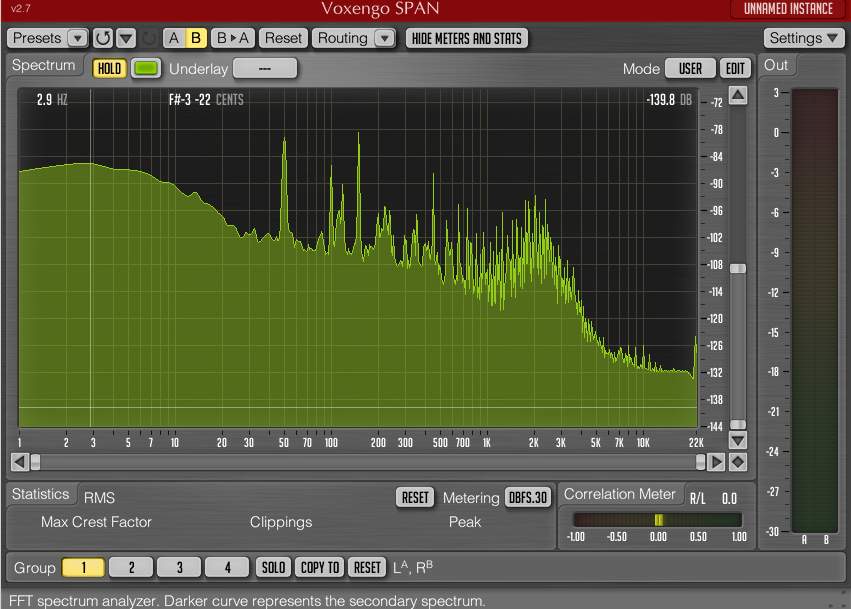851x609 pixels.
Task: Switch to state A in A/B comparison
Action: tap(174, 38)
